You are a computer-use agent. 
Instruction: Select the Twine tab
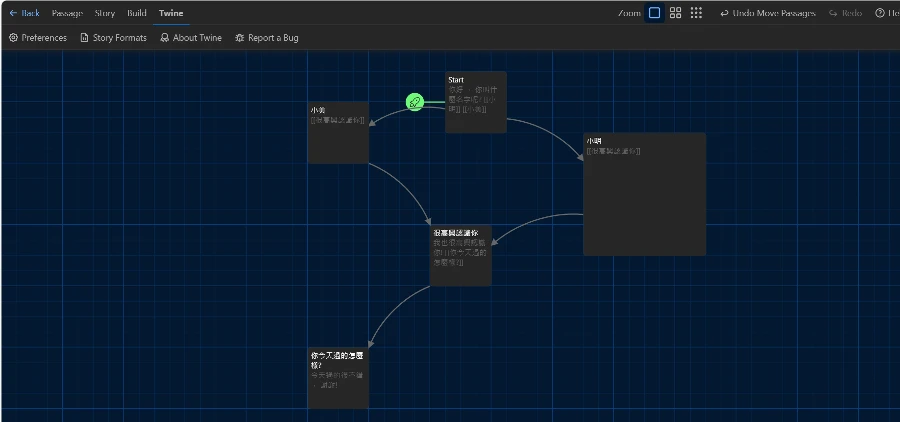171,13
